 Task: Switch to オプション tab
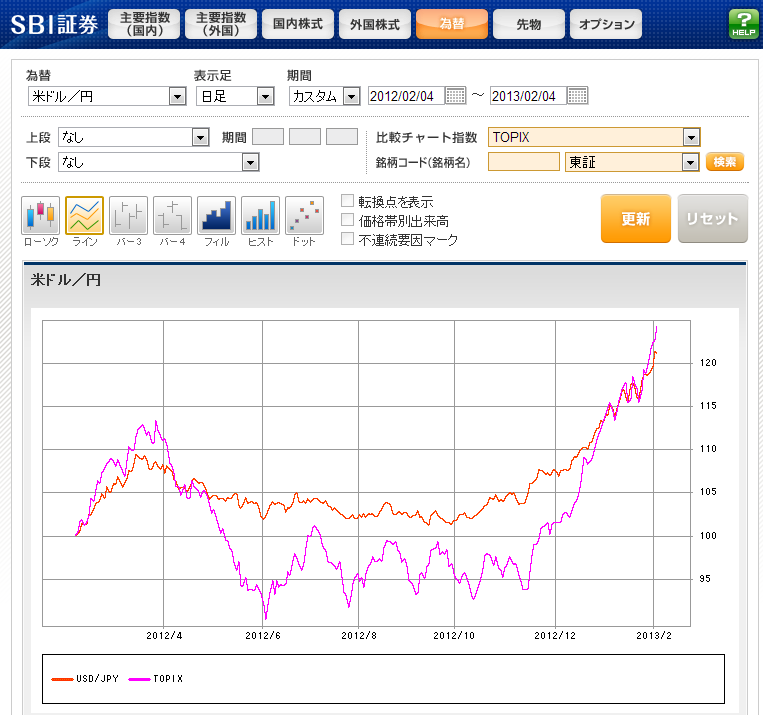[606, 24]
